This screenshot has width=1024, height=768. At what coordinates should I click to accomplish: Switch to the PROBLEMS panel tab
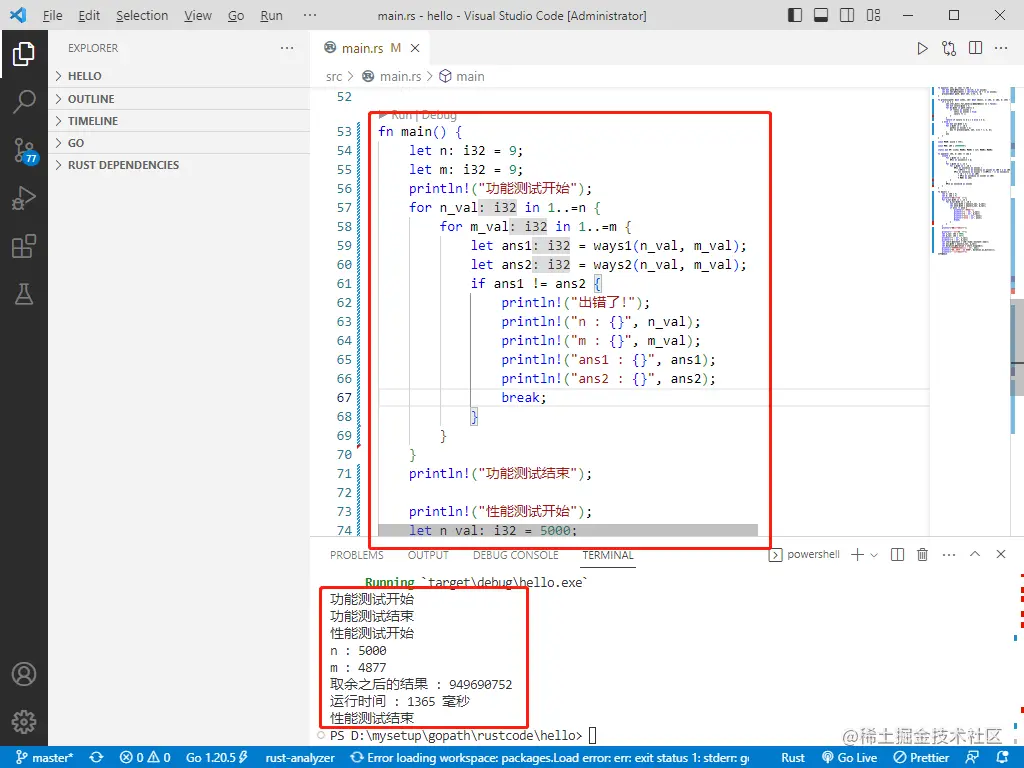(357, 555)
